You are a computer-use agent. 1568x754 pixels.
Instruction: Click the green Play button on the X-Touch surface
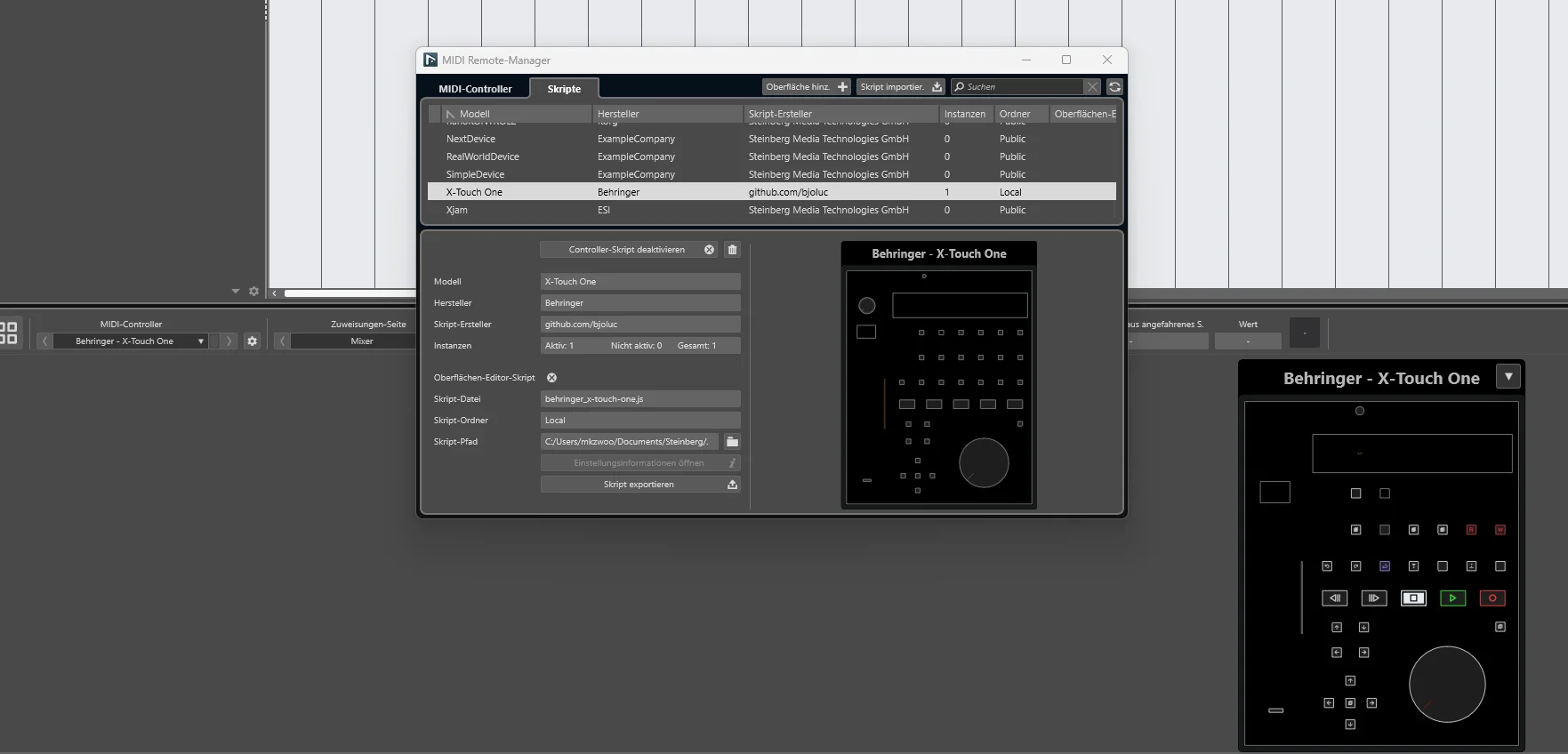[1452, 598]
